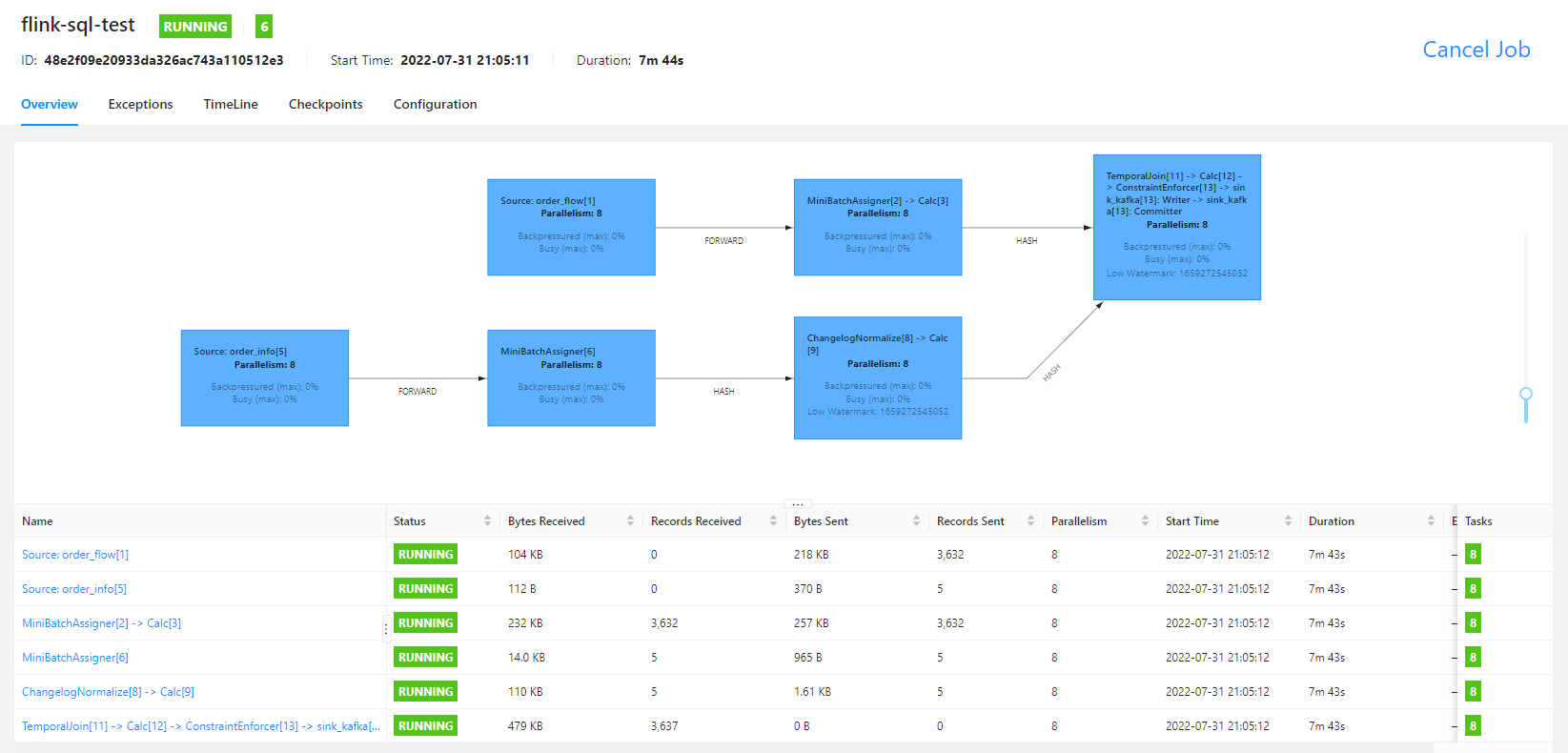Click the 370 B bytes sent cell
This screenshot has height=753, width=1568.
pyautogui.click(x=808, y=589)
